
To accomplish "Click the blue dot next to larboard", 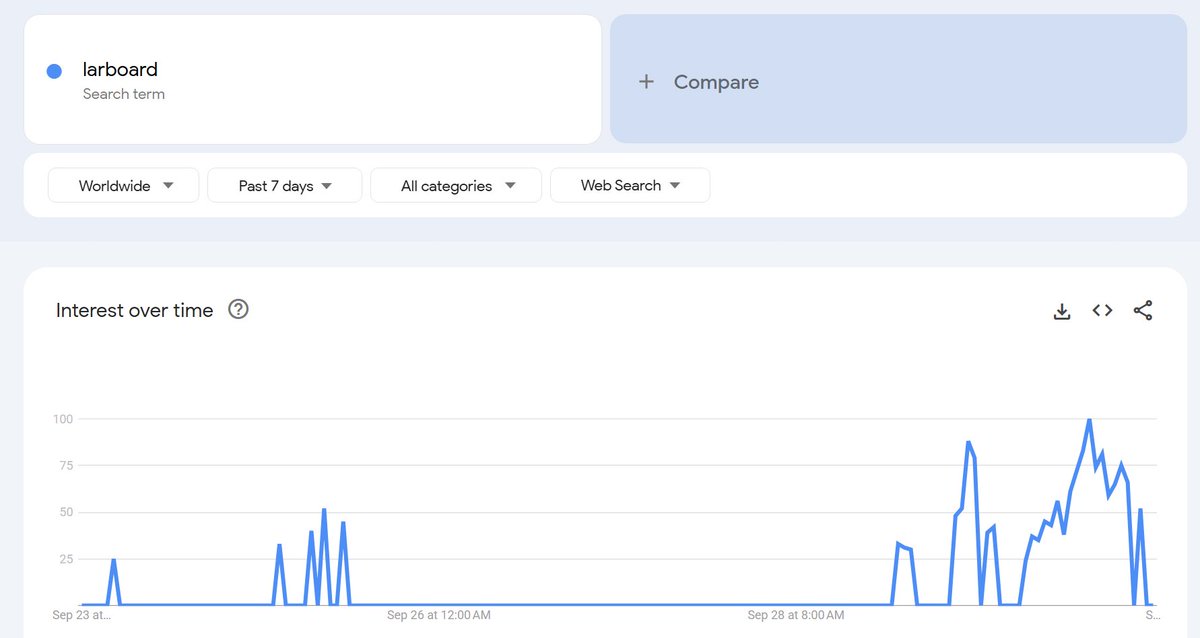I will [x=55, y=71].
